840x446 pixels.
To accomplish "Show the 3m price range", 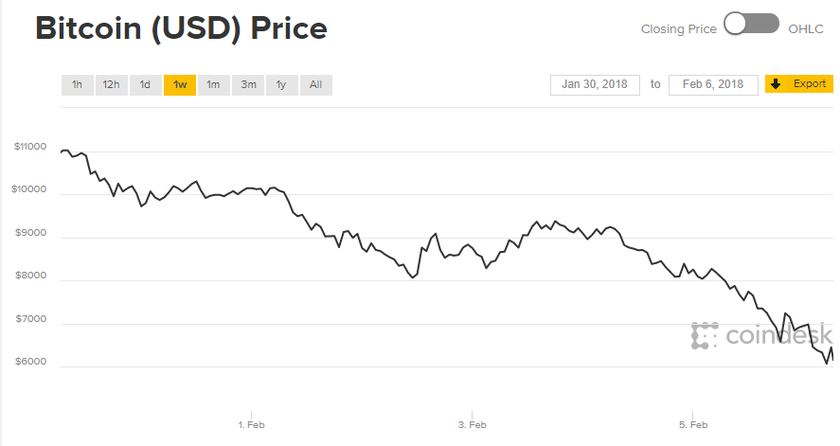I will tap(247, 85).
